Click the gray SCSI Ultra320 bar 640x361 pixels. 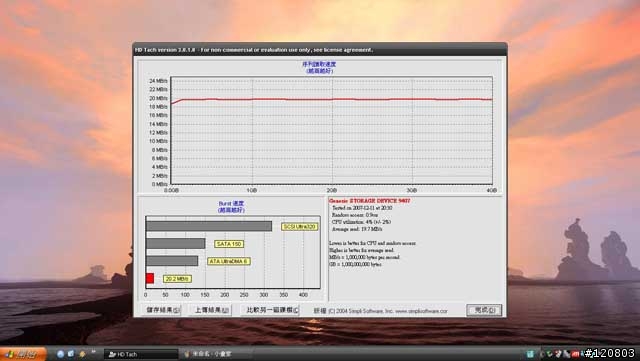click(209, 226)
